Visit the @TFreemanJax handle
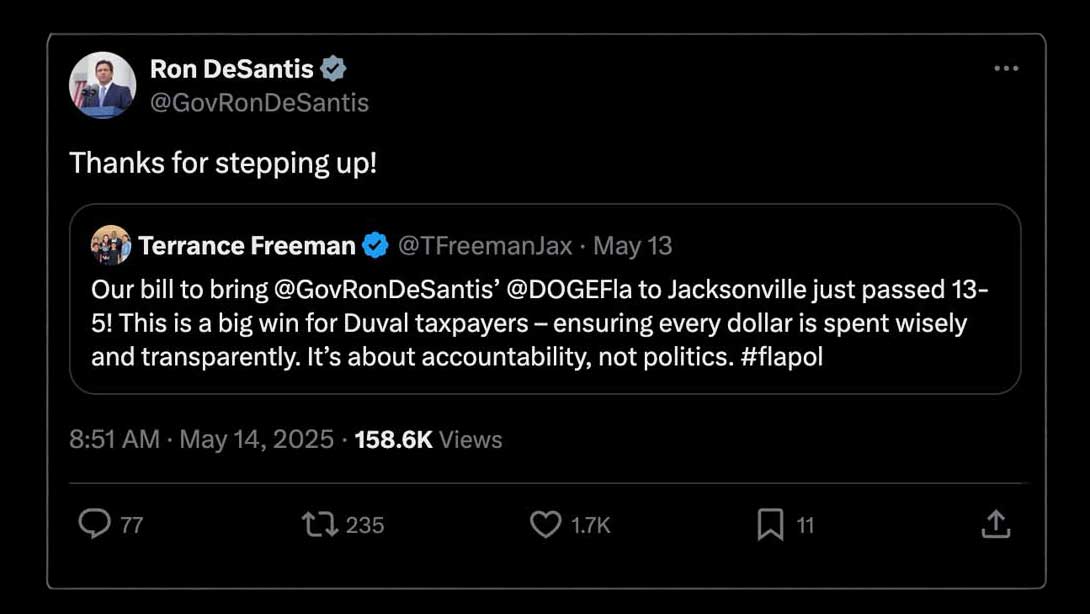Viewport: 1090px width, 614px height. pos(485,246)
